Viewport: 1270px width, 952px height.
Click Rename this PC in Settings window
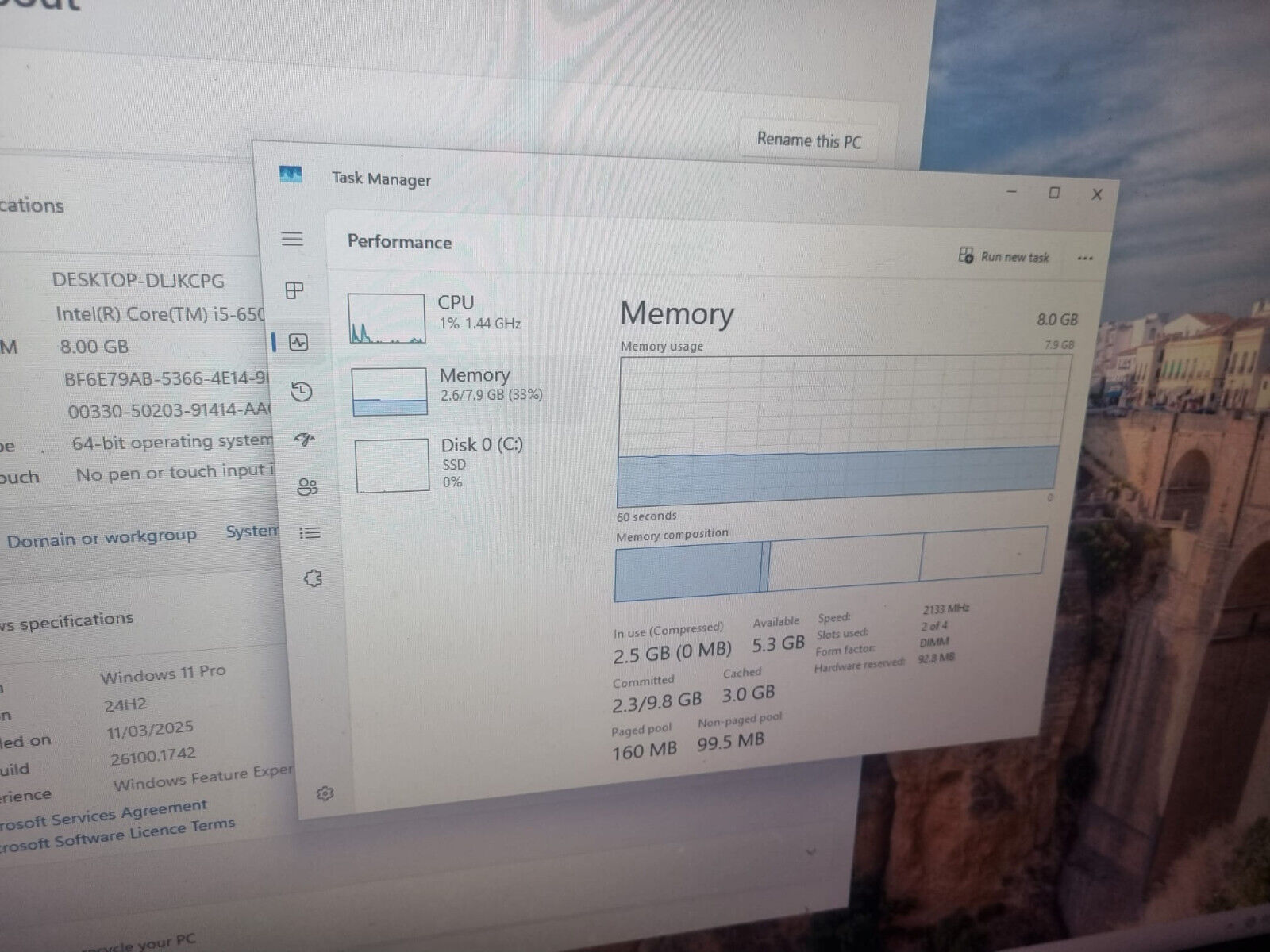(x=809, y=140)
